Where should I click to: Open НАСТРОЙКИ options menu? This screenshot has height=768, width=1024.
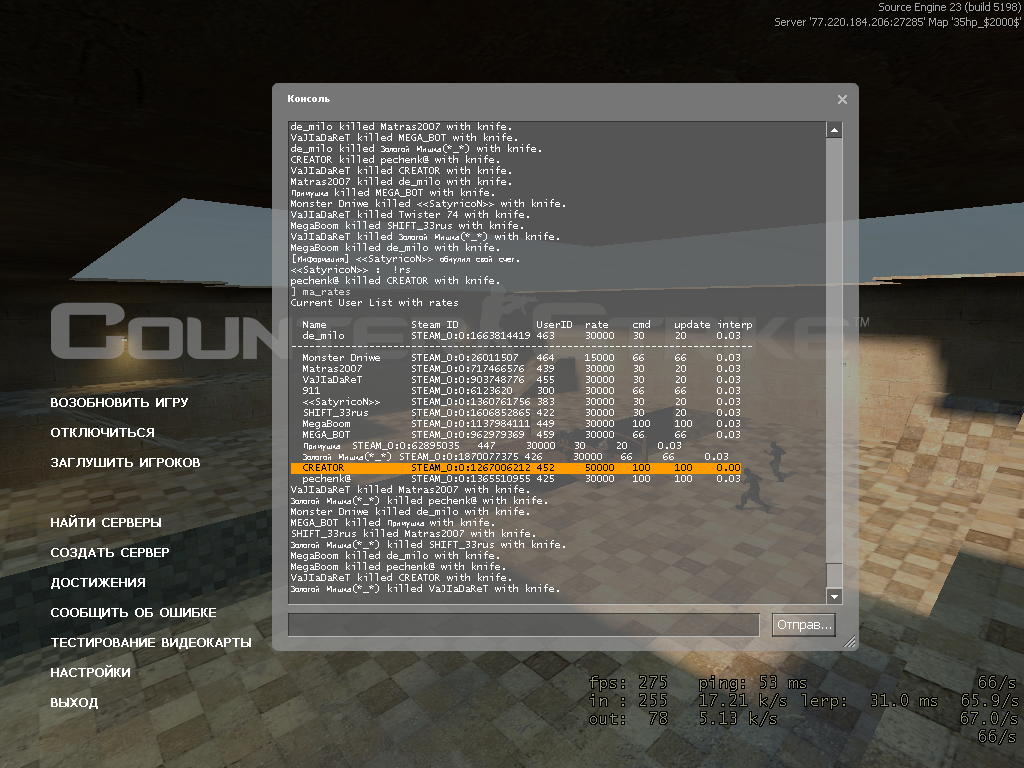pyautogui.click(x=90, y=673)
